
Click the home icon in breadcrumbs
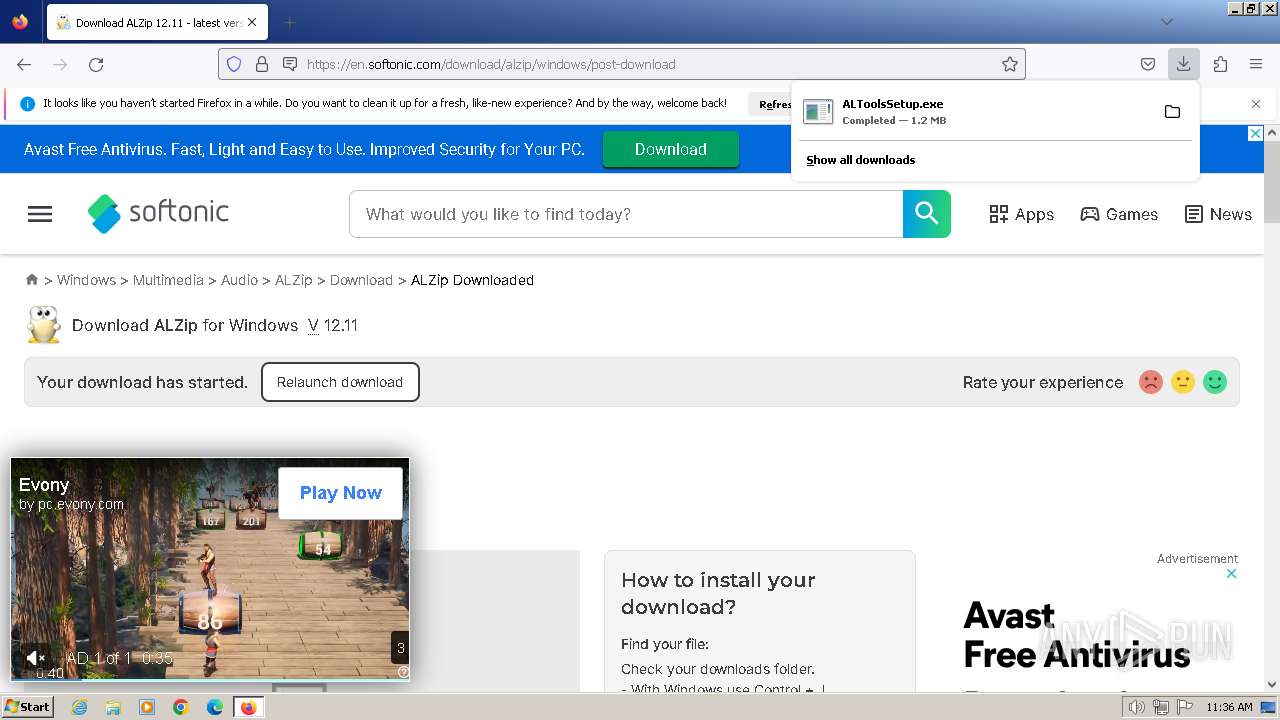(32, 280)
